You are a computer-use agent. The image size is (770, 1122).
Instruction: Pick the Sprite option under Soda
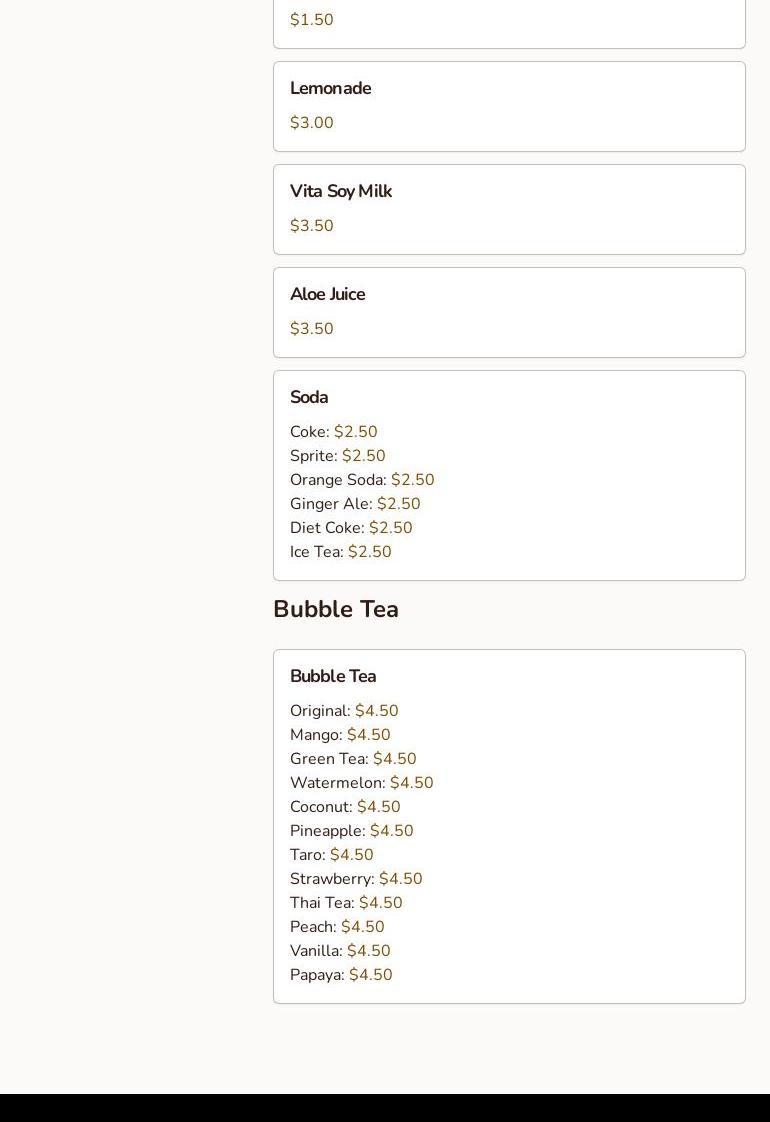338,456
